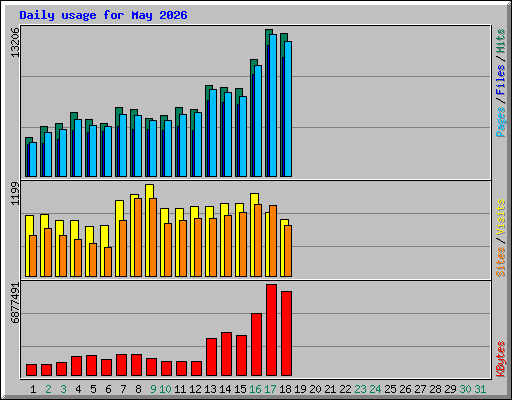Click the orange sites bar for day 1
This screenshot has width=512, height=400.
33,256
